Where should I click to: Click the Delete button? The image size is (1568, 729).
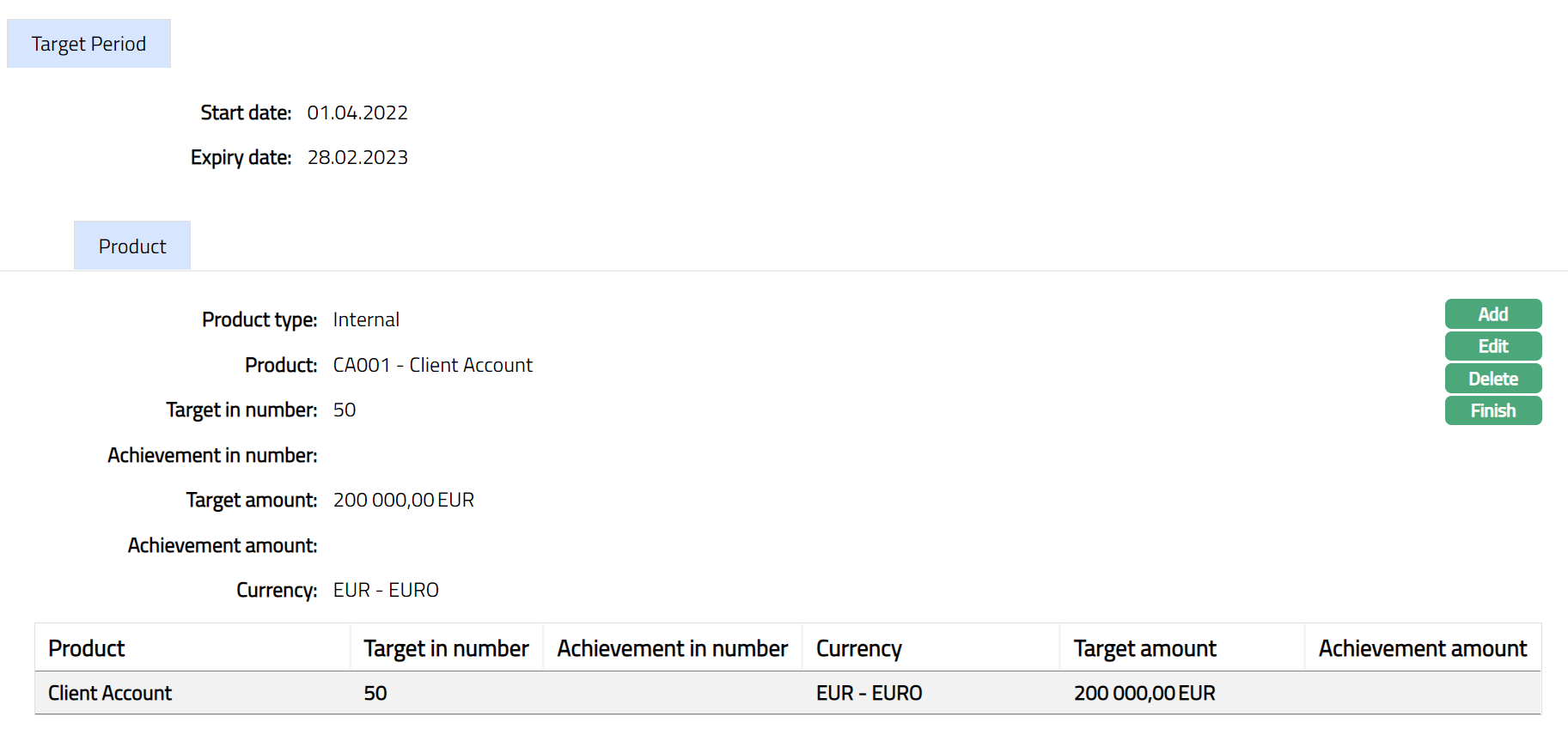pyautogui.click(x=1492, y=379)
